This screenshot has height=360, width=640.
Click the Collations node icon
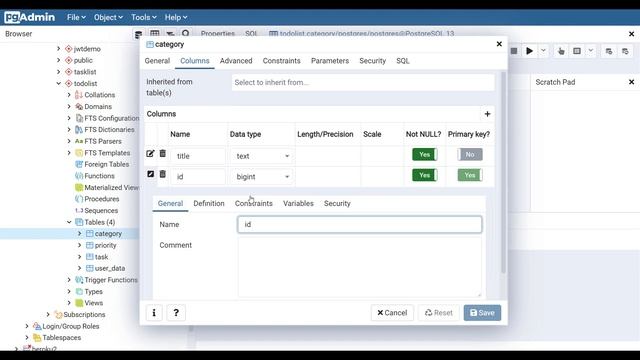point(79,95)
